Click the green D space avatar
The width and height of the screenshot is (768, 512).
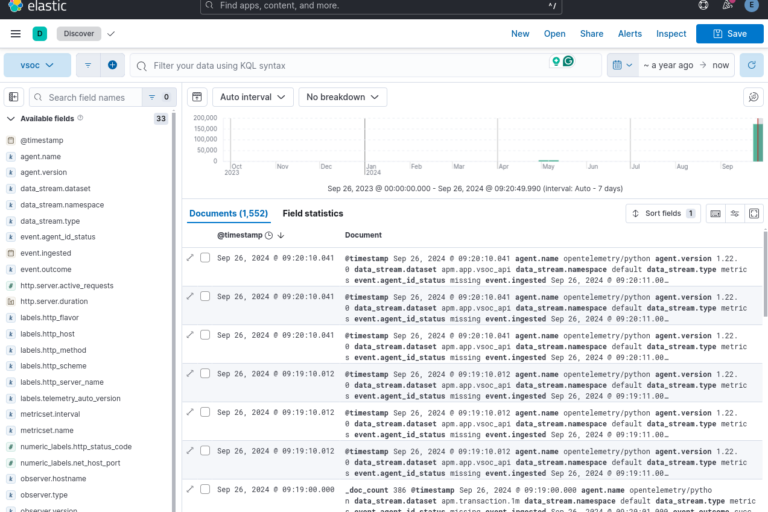(40, 34)
